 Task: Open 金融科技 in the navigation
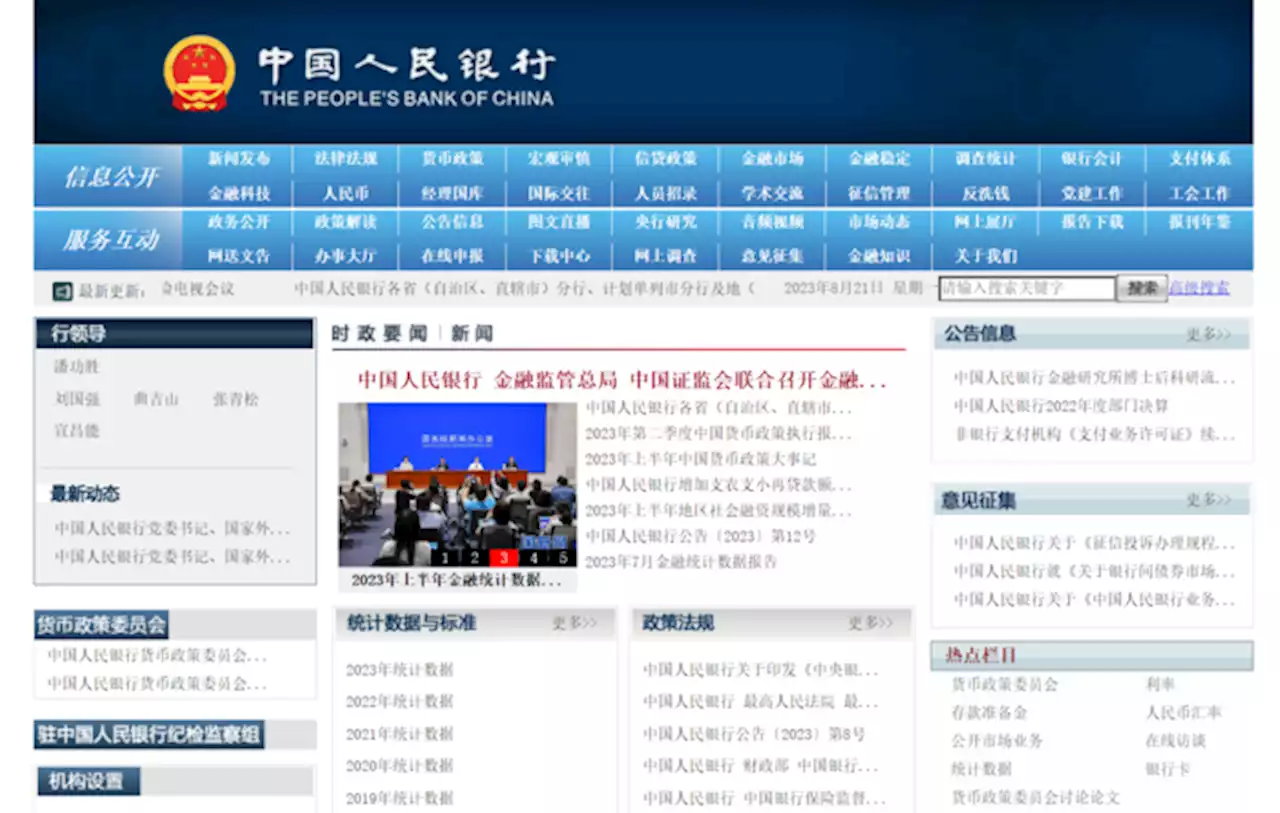[x=239, y=193]
